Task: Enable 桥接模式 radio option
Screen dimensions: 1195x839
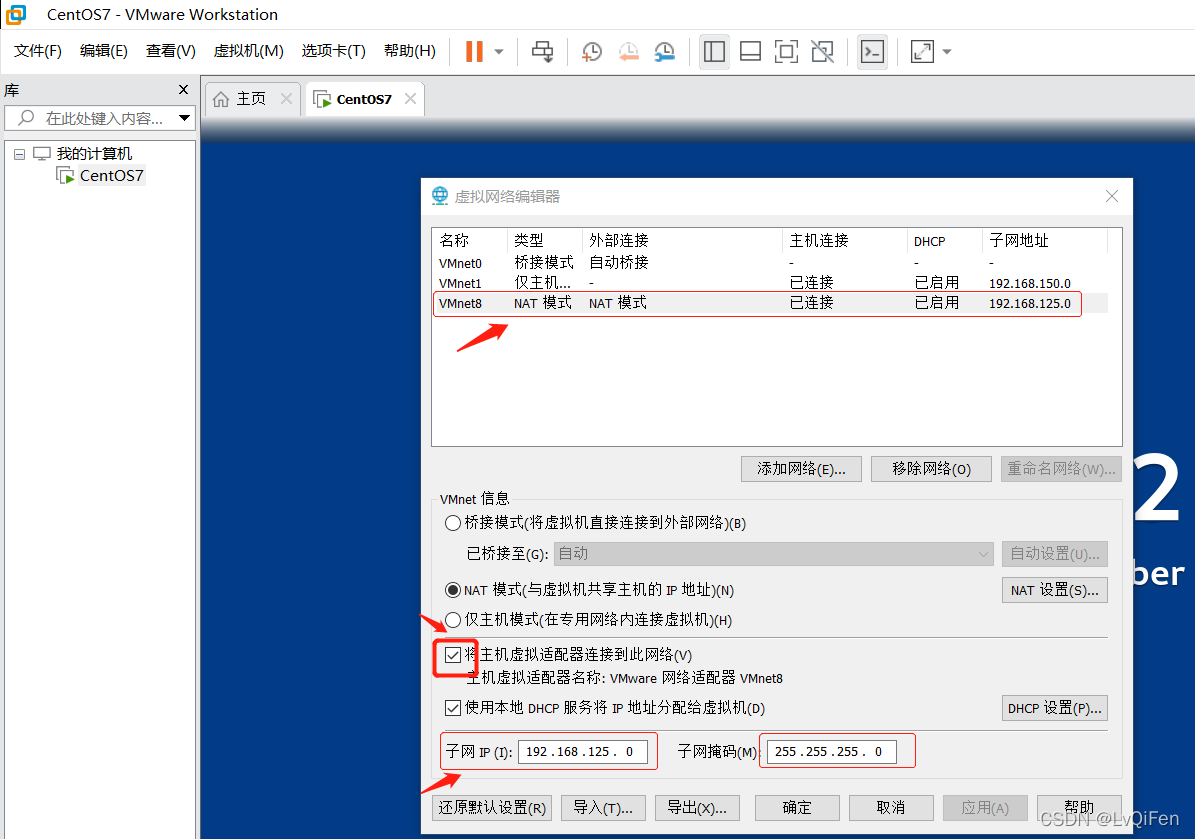Action: coord(453,522)
